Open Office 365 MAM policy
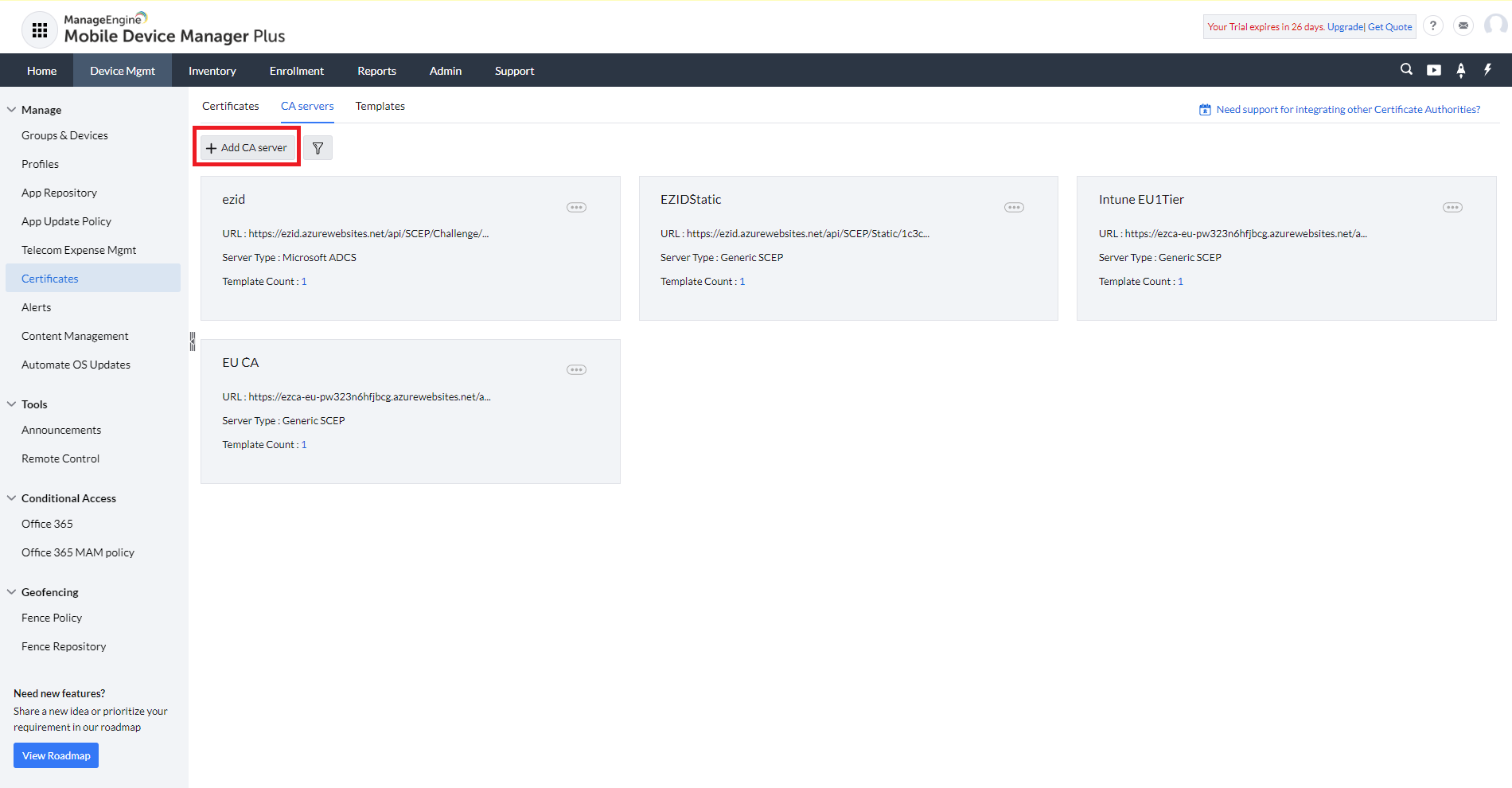The height and width of the screenshot is (788, 1512). tap(78, 552)
